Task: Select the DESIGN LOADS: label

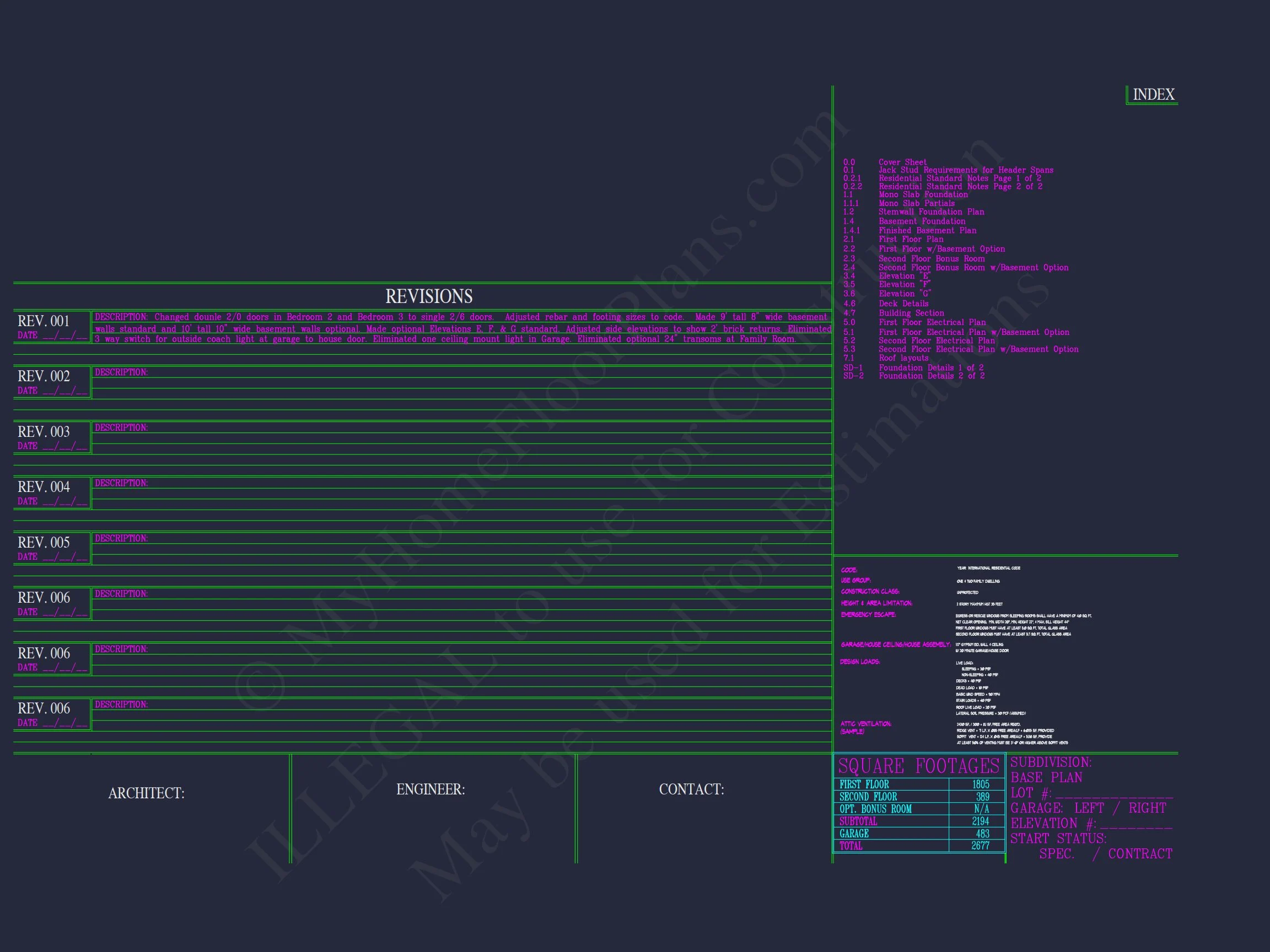Action: (859, 662)
